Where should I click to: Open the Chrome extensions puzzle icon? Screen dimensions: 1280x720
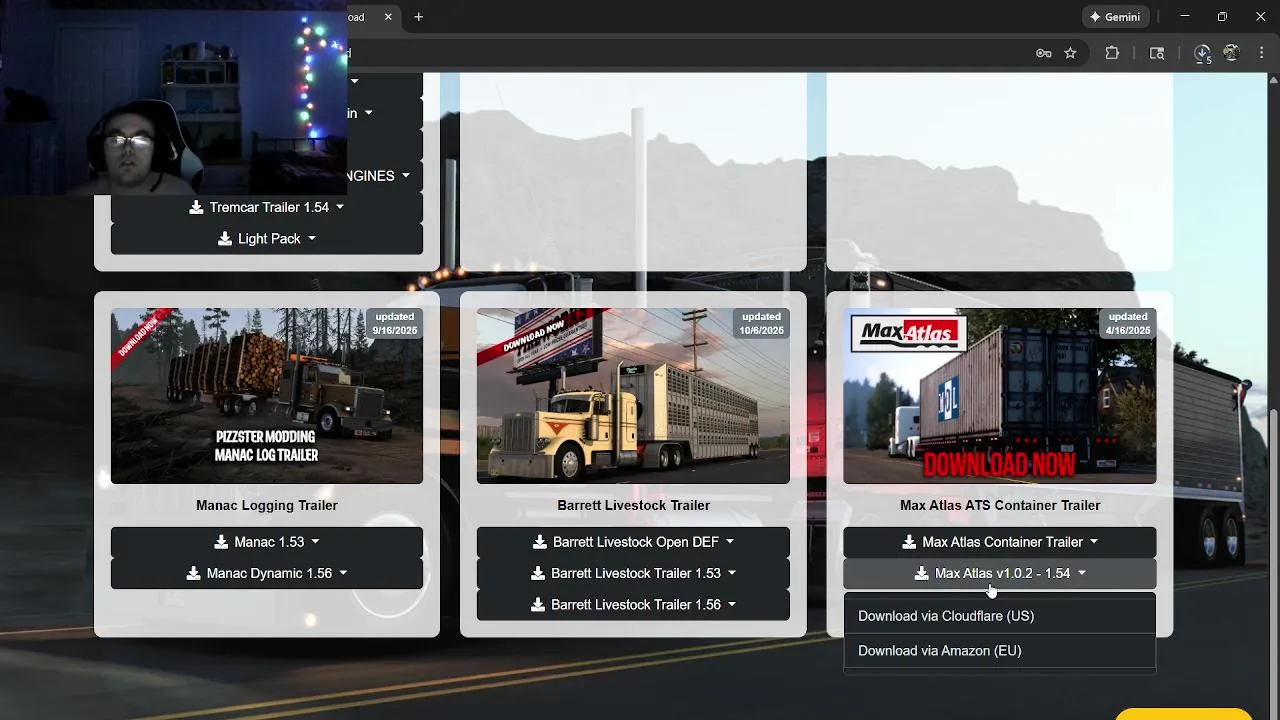pos(1112,53)
